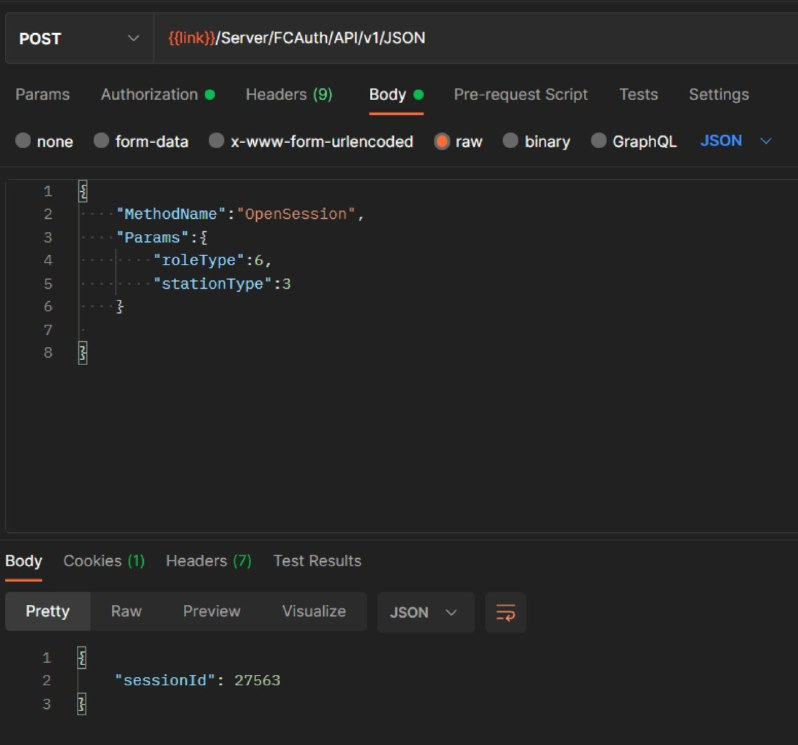
Task: Select x-www-form-urlencoded body type
Action: (311, 141)
